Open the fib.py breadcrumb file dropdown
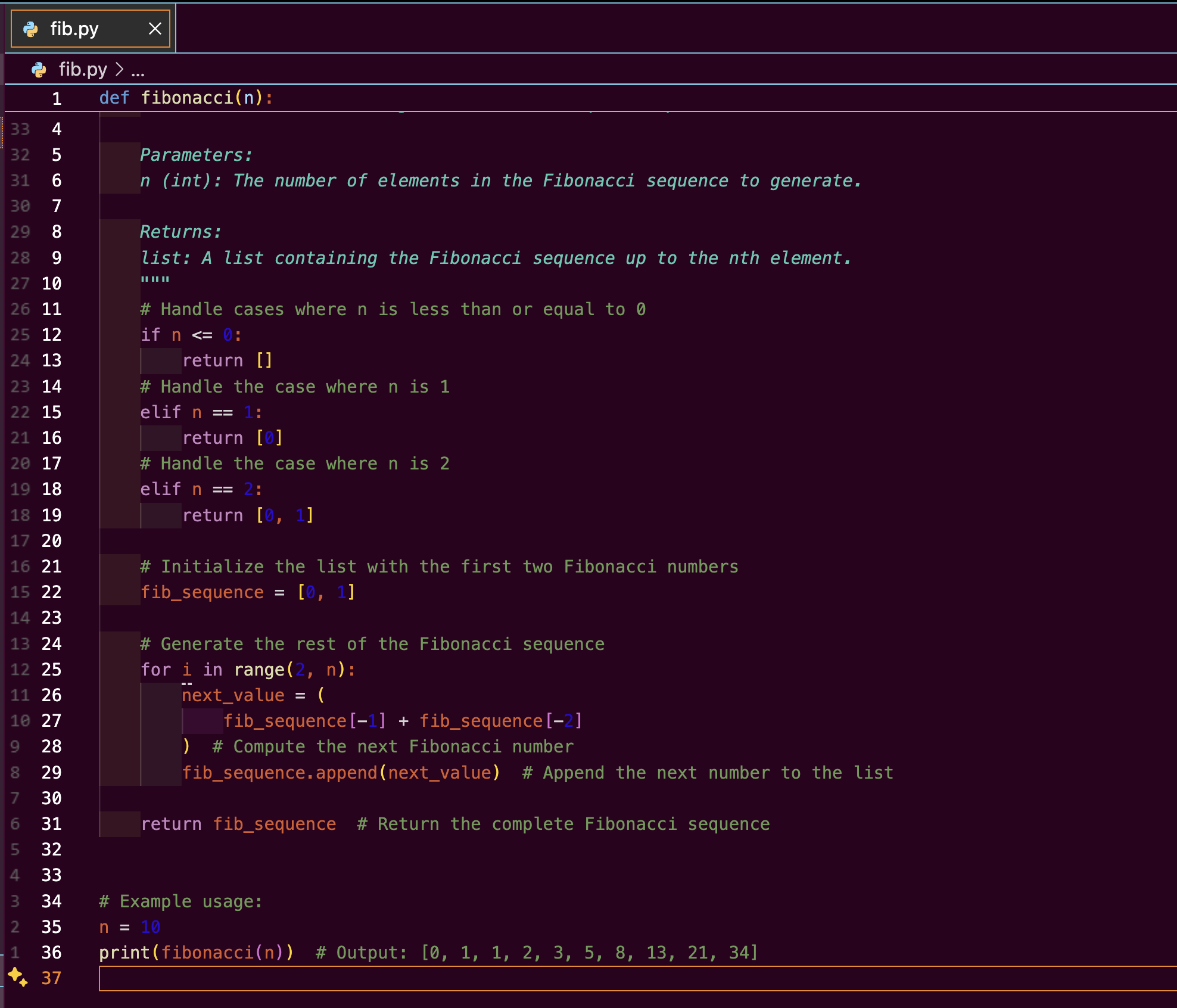Screen dimensions: 1177x1008 coord(83,70)
